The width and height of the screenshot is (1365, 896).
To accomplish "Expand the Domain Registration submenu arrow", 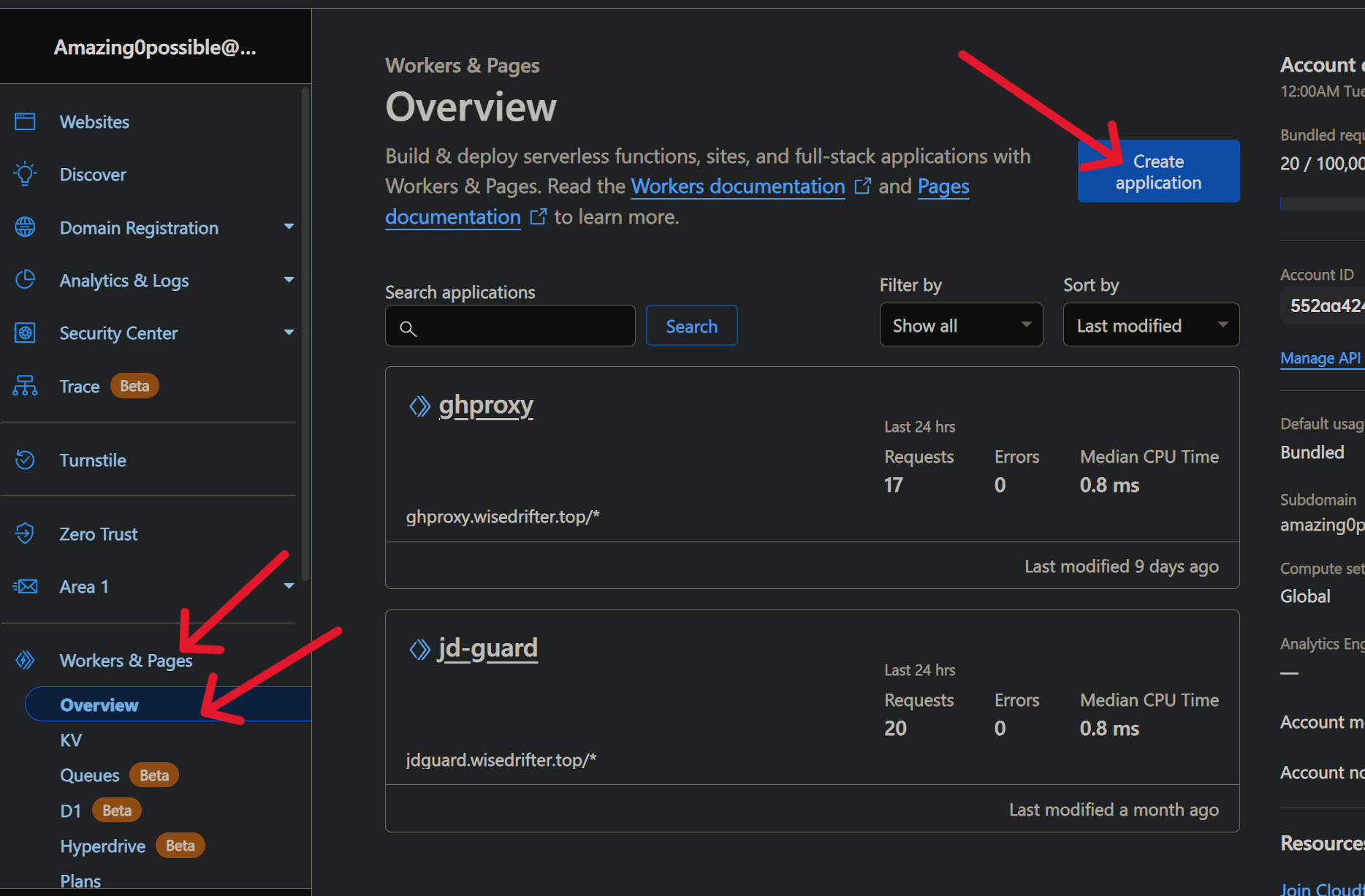I will [x=289, y=227].
